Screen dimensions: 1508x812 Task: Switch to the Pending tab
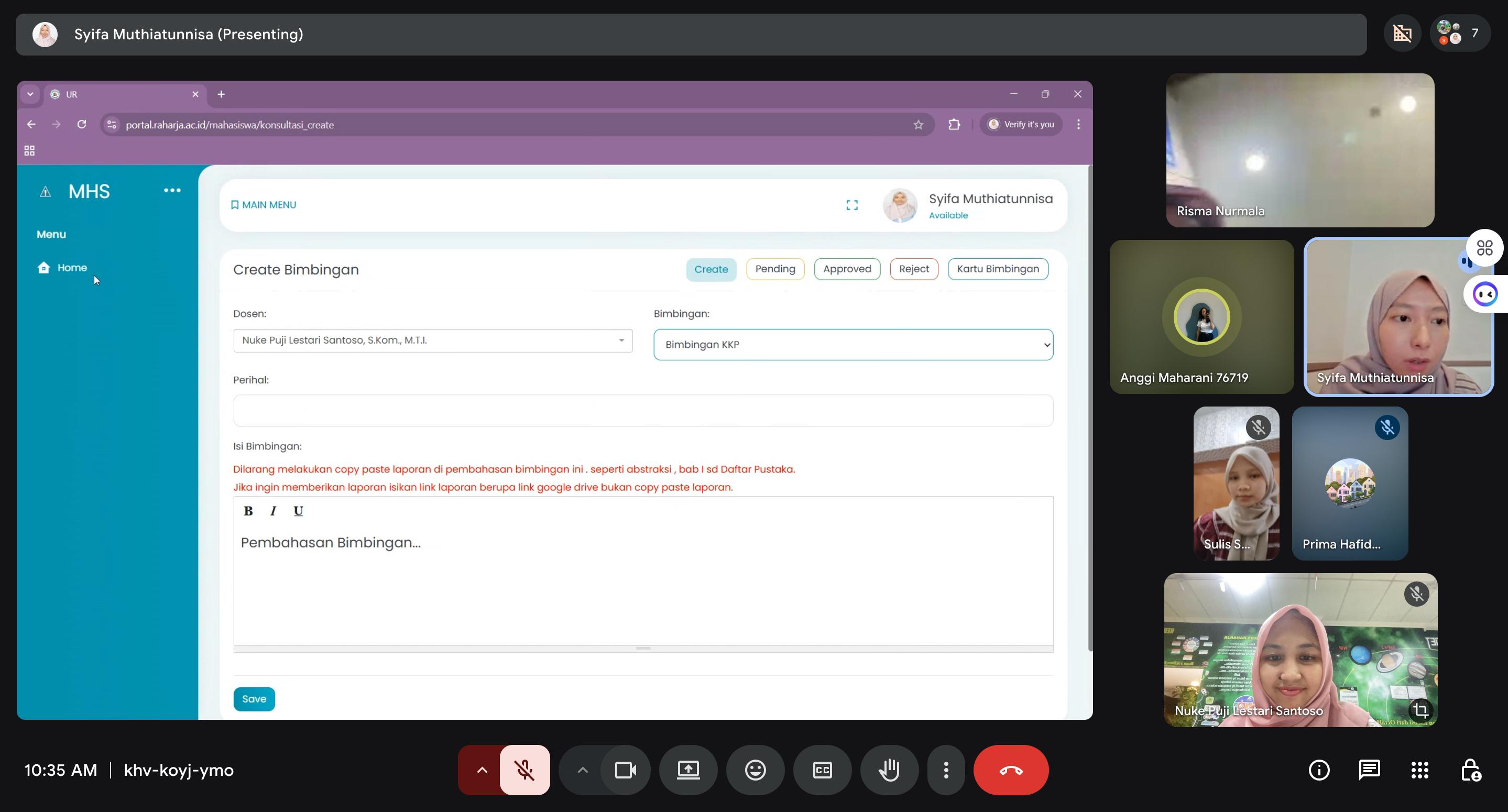click(x=775, y=269)
